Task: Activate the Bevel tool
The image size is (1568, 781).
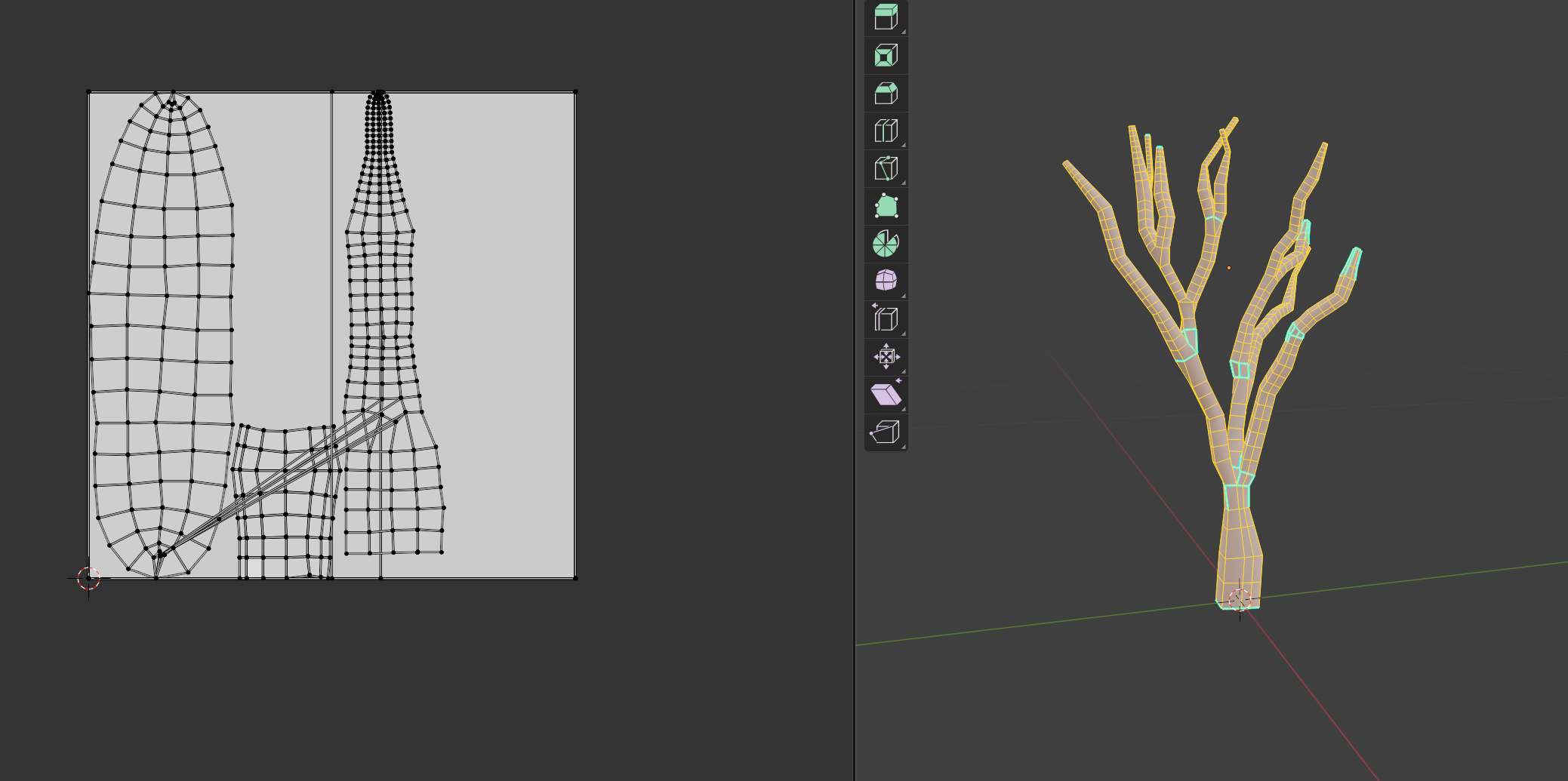Action: pyautogui.click(x=886, y=94)
